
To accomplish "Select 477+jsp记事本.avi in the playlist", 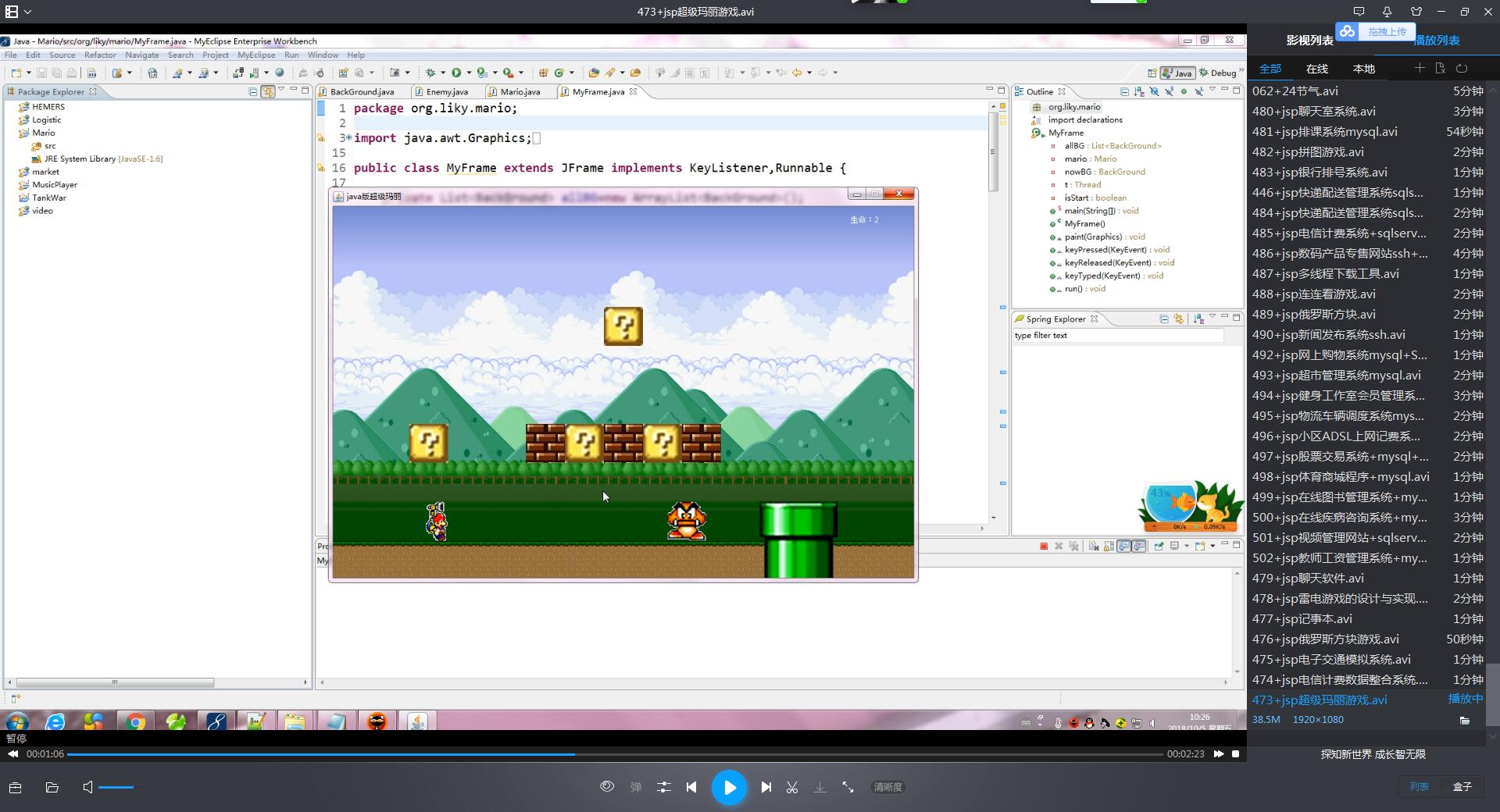I will pos(1367,618).
